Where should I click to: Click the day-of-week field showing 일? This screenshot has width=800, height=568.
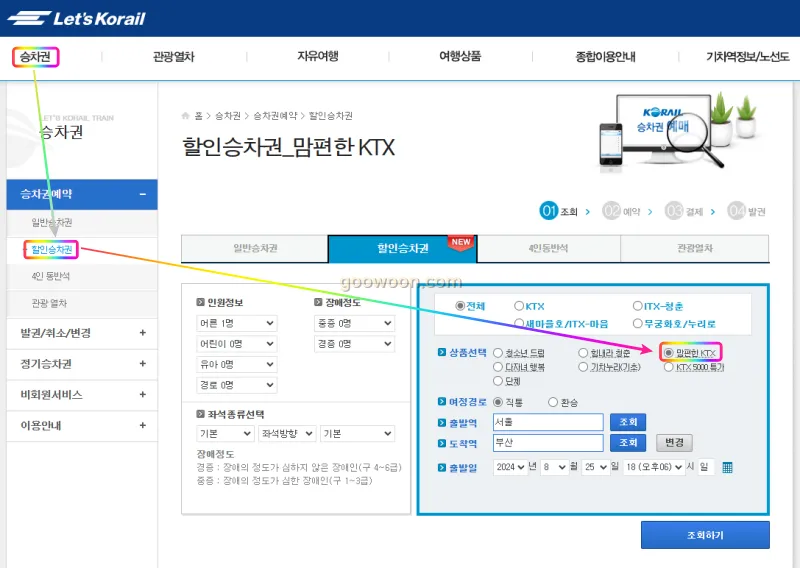click(706, 467)
